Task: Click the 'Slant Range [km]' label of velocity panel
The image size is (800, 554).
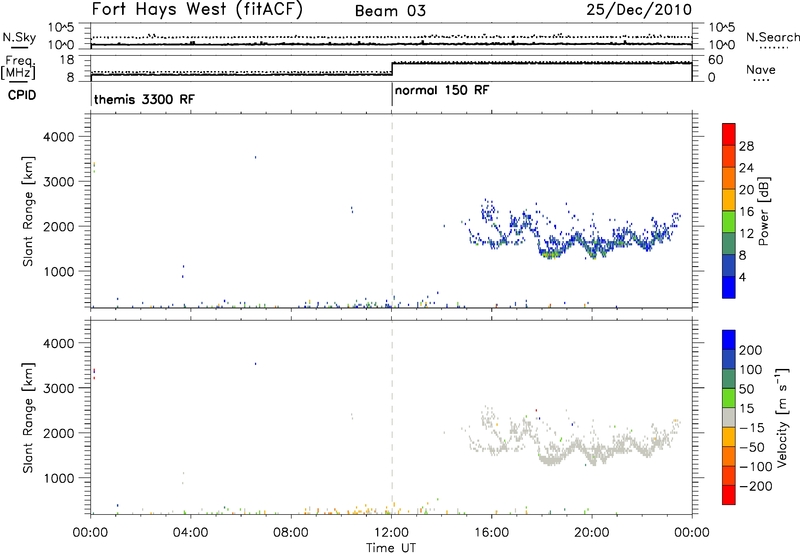Action: [x=28, y=418]
